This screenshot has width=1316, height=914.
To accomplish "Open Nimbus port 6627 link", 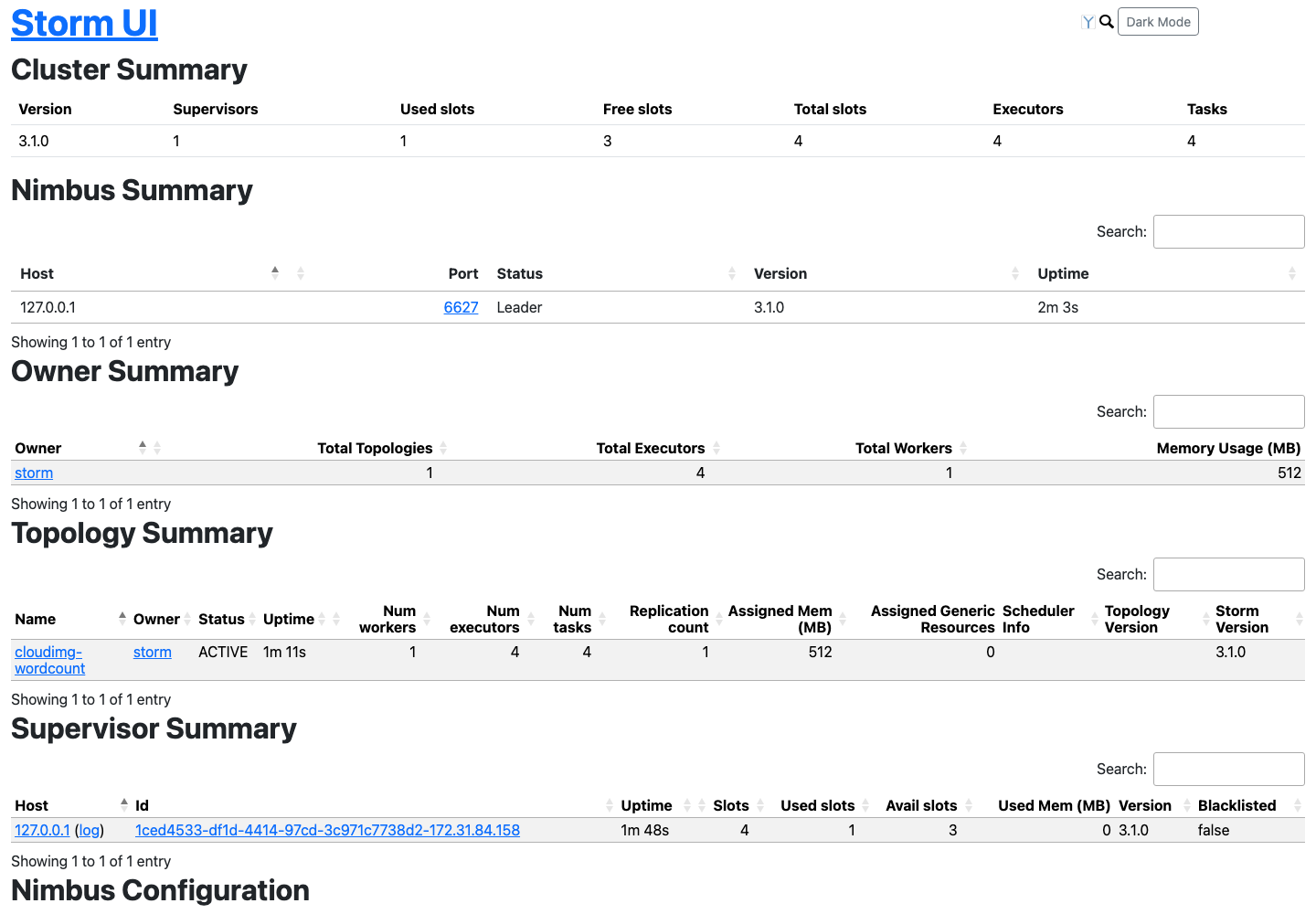I will [462, 307].
